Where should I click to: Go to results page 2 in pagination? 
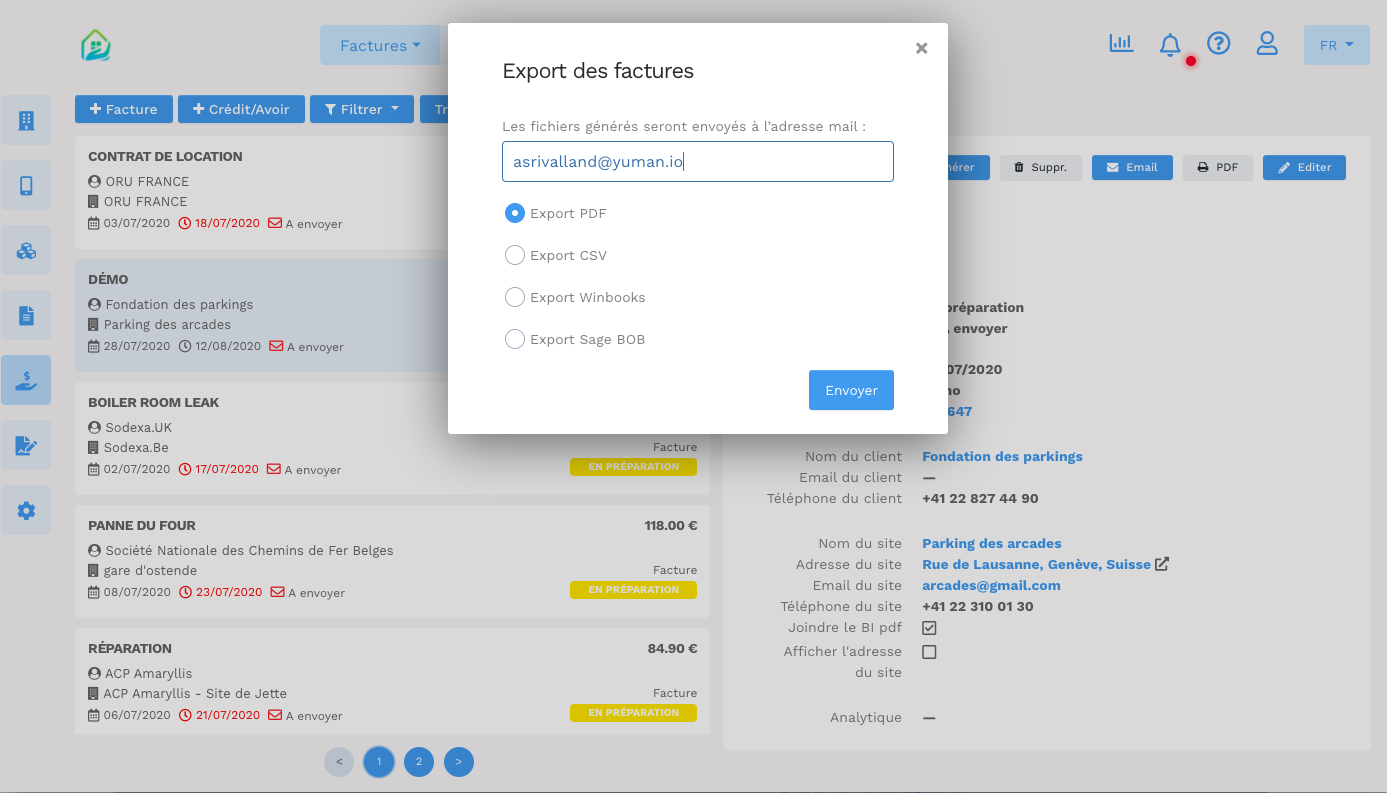418,761
